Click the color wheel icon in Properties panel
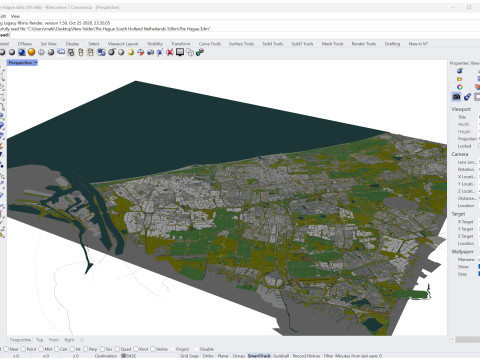Screen dimensions: 480x360 coord(460,87)
